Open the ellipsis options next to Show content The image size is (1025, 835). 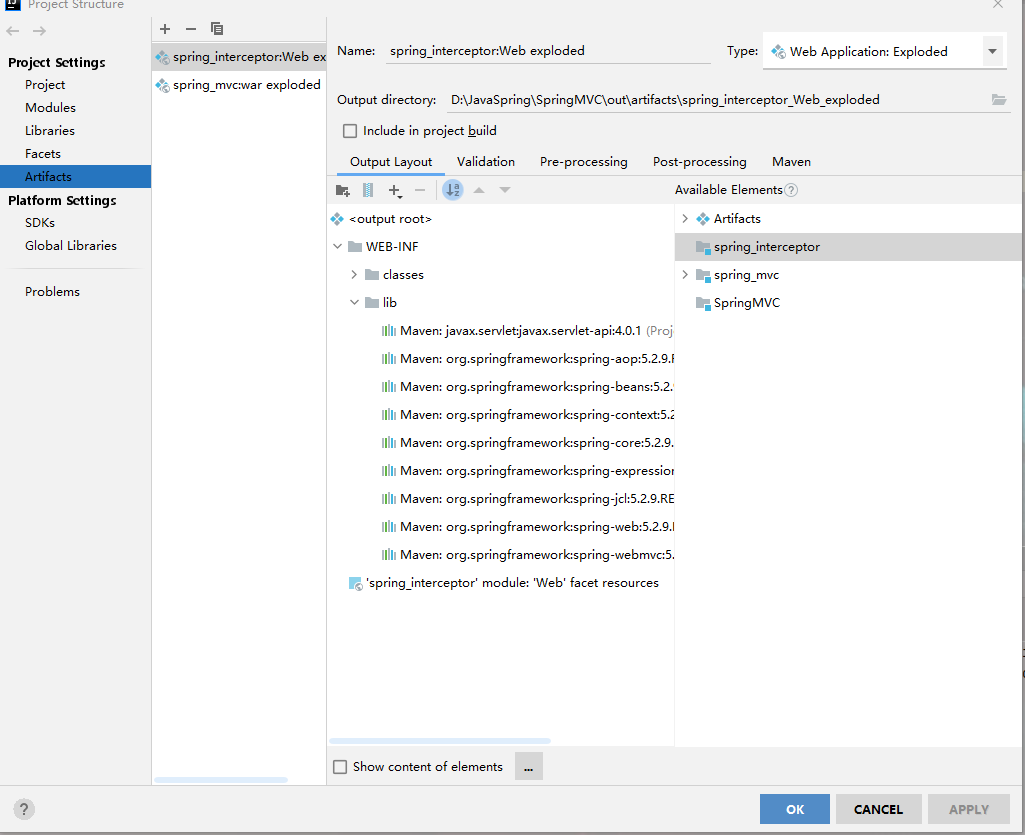[x=529, y=766]
